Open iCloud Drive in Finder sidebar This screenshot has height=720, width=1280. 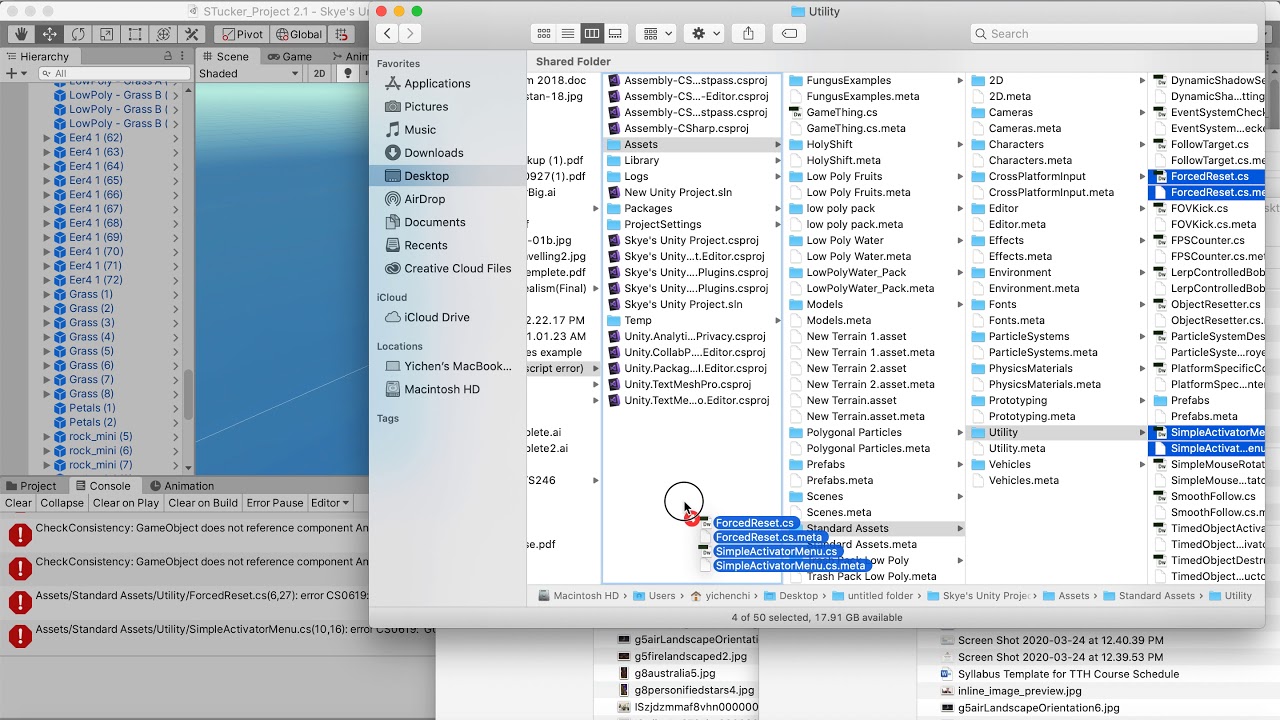coord(437,317)
